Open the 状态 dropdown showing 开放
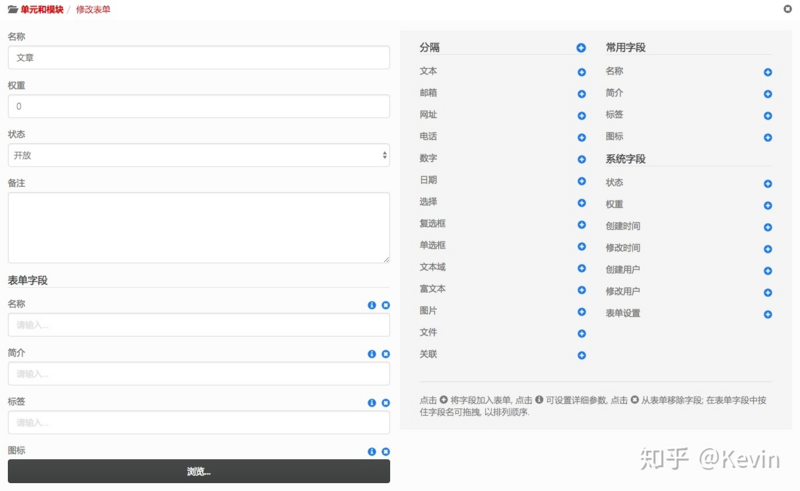 (199, 155)
